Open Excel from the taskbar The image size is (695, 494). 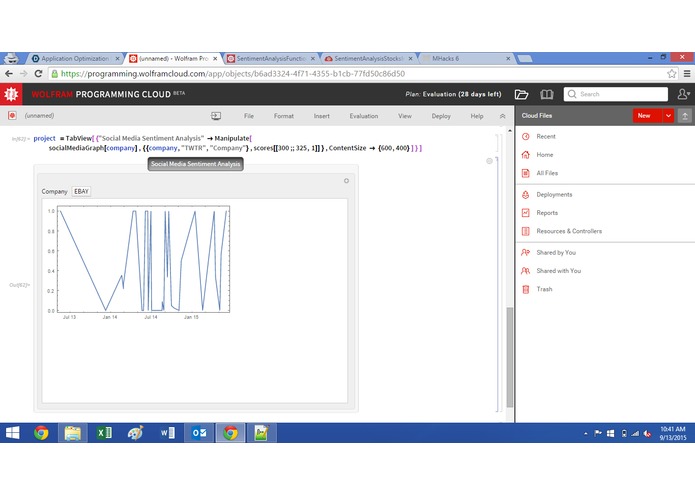click(104, 433)
